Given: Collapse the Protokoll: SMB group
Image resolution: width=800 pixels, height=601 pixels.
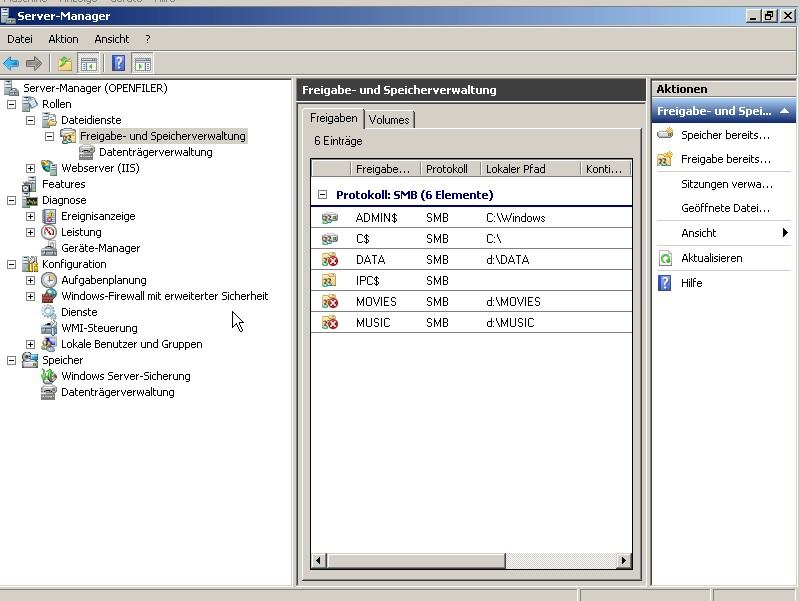Looking at the screenshot, I should 322,194.
